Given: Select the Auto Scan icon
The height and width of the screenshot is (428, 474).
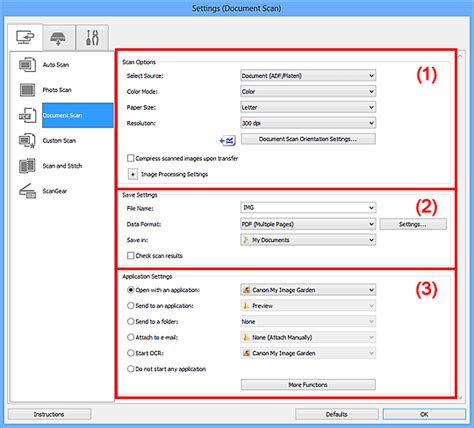Looking at the screenshot, I should click(27, 65).
